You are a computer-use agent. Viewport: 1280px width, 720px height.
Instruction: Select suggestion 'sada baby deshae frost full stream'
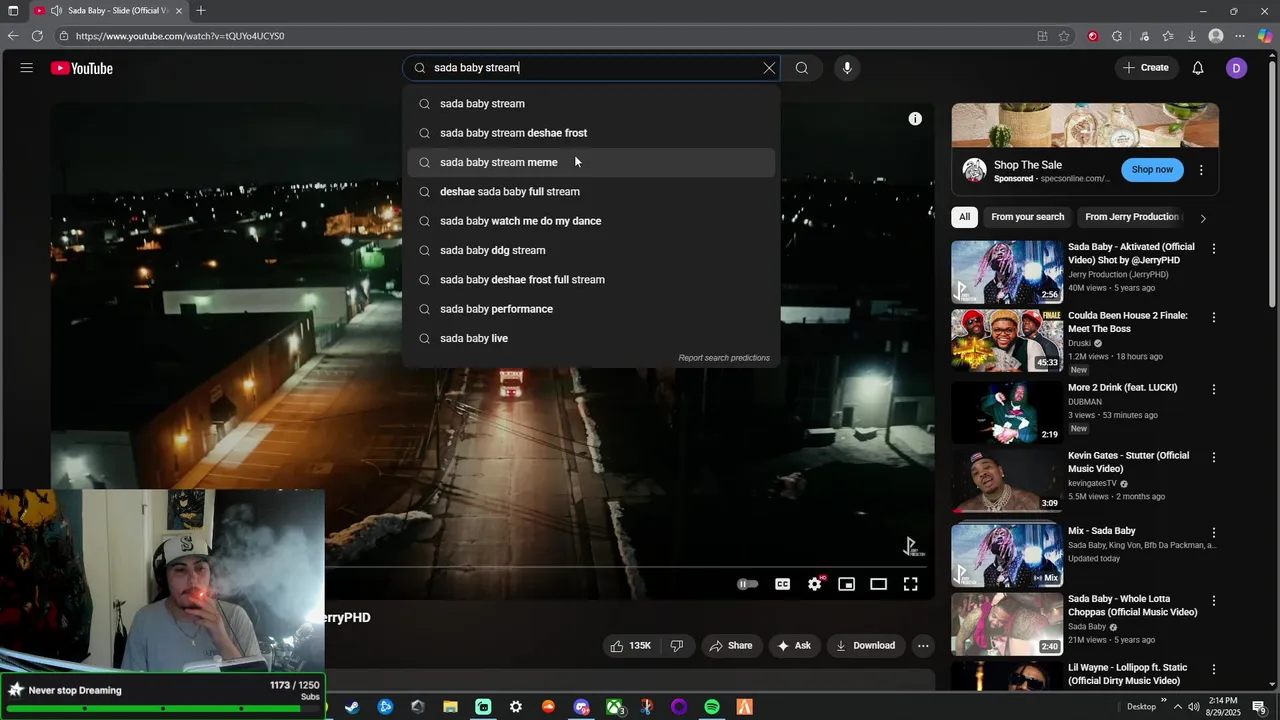pos(591,280)
